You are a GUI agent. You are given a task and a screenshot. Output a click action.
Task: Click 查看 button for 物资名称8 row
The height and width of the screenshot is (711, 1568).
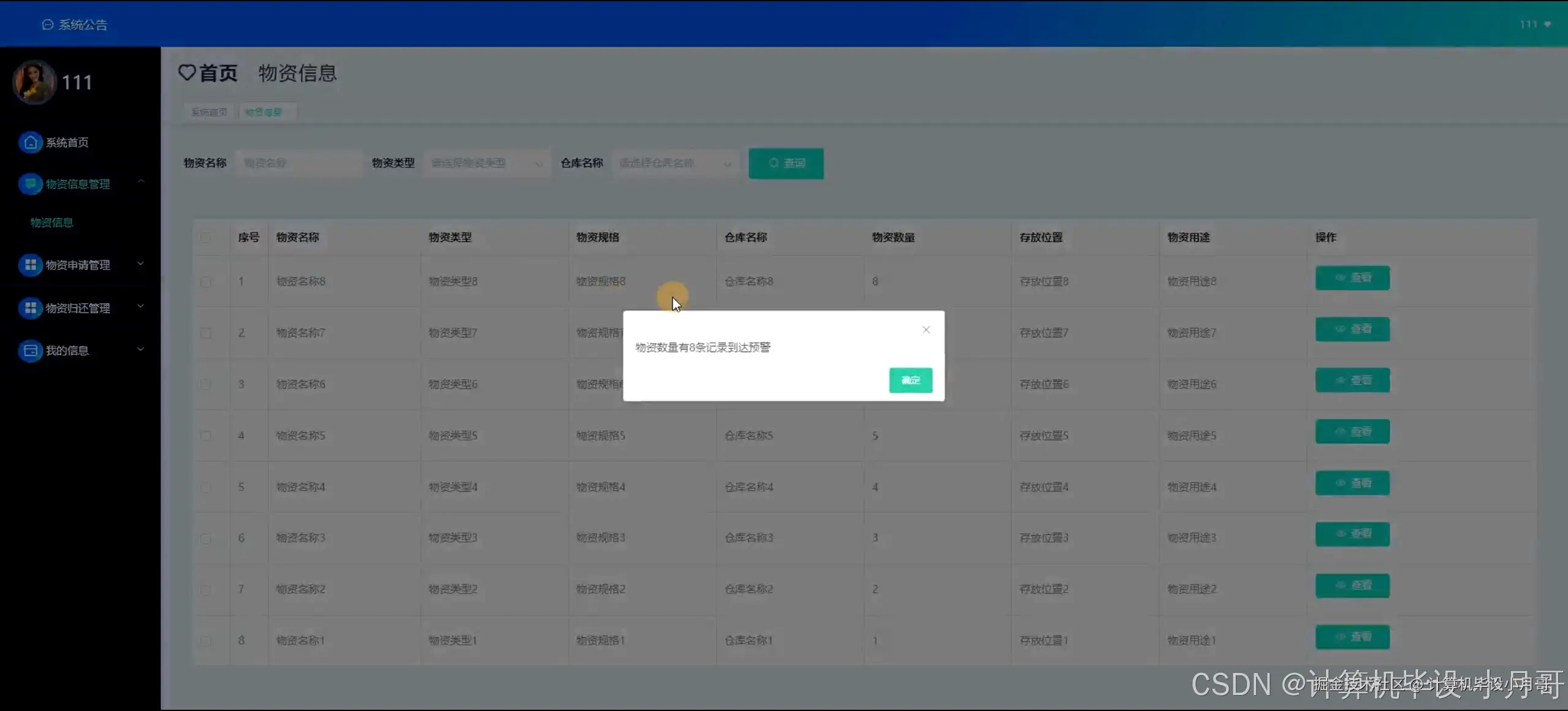(1352, 278)
